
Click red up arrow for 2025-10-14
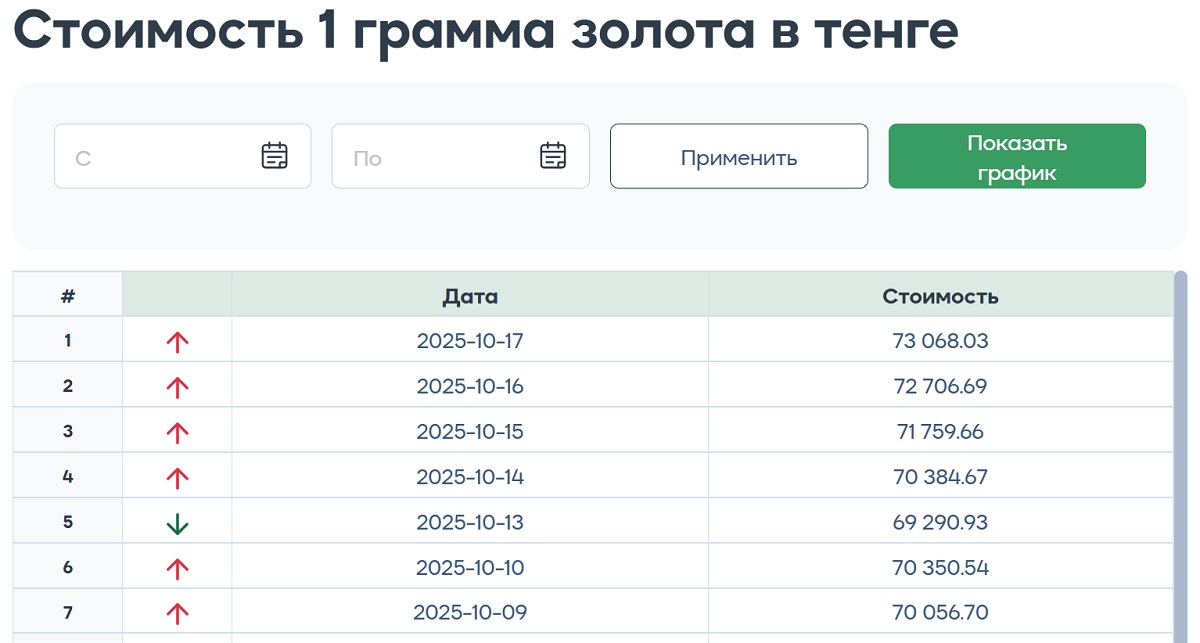pyautogui.click(x=177, y=478)
